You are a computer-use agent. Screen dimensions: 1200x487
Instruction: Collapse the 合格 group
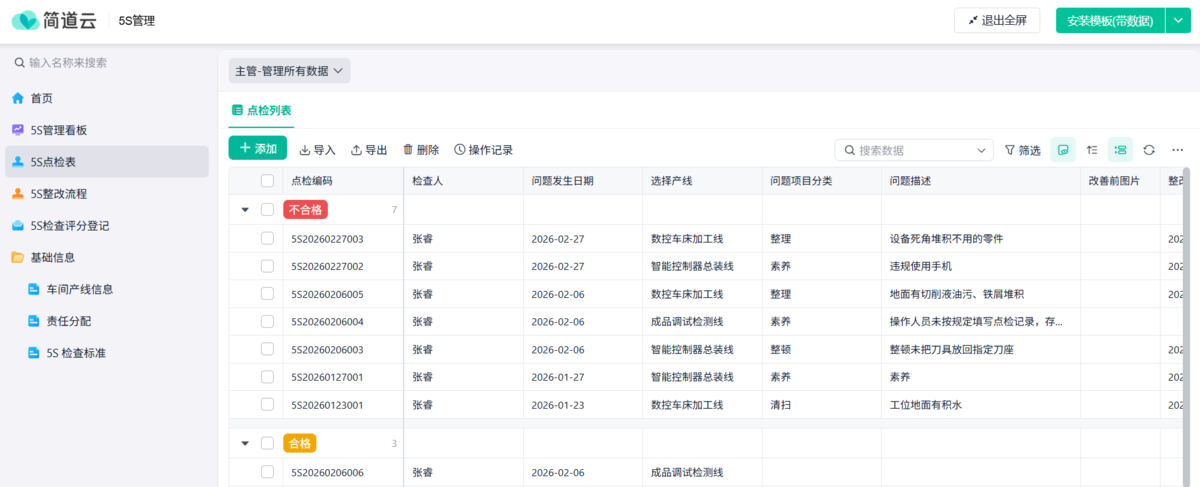pyautogui.click(x=245, y=443)
